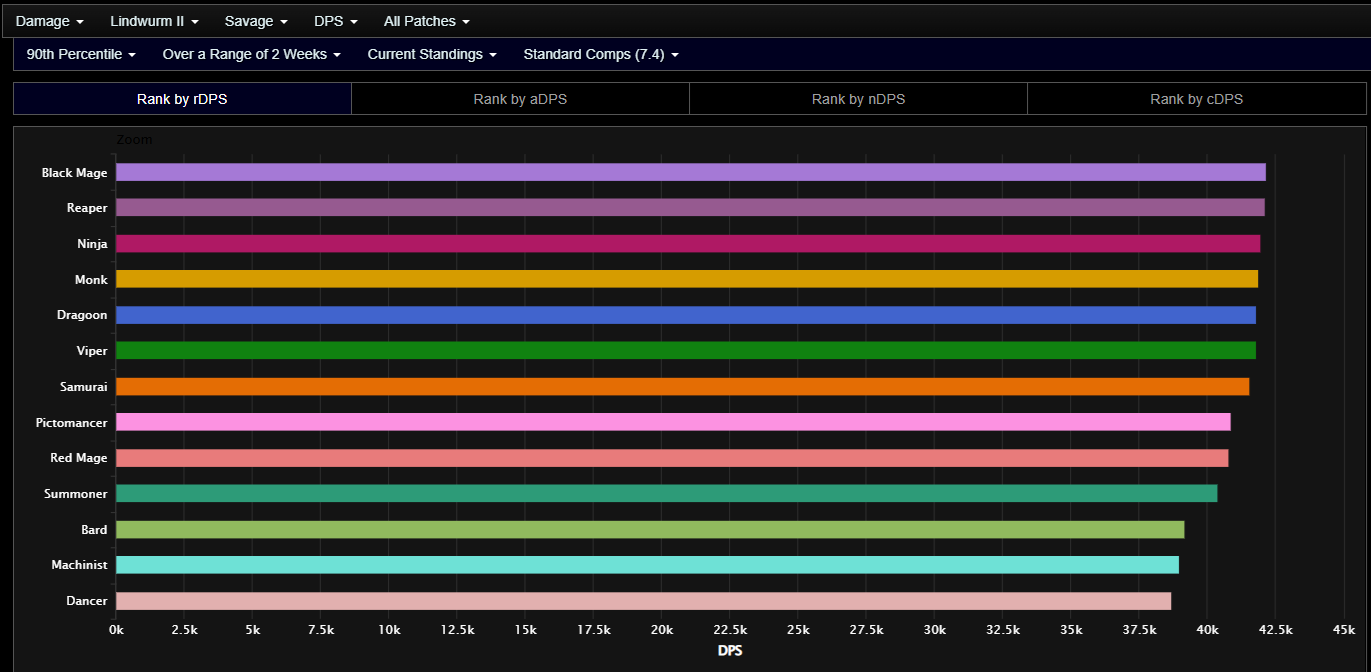Click the Dragoon axis label
The image size is (1371, 672).
(x=82, y=315)
